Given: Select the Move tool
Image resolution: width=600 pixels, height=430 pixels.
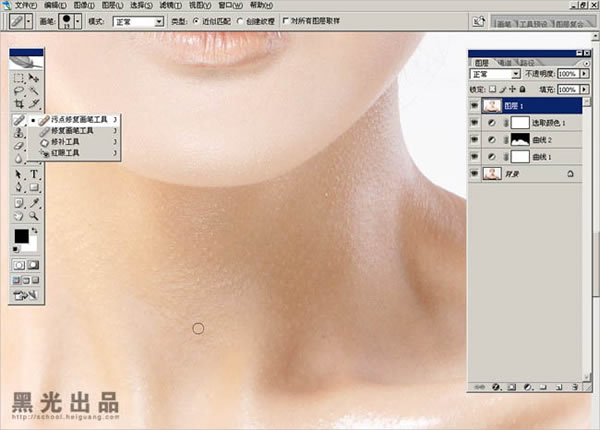Looking at the screenshot, I should pyautogui.click(x=34, y=78).
